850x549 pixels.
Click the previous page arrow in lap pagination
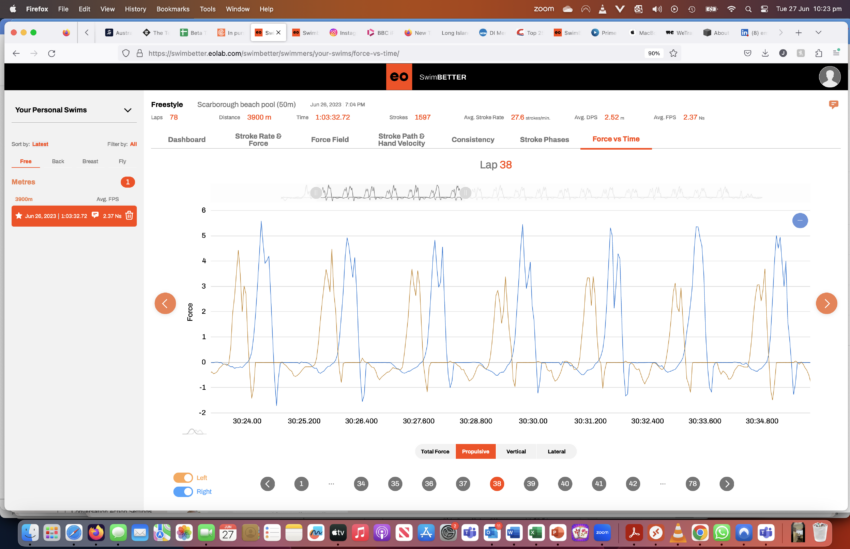[x=267, y=483]
